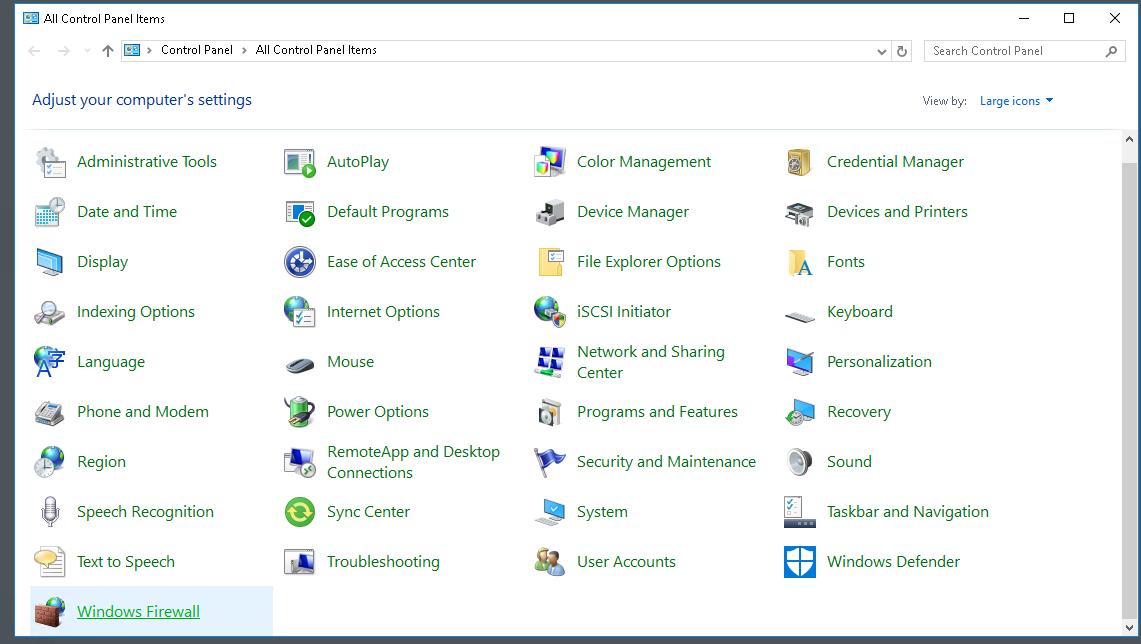Image resolution: width=1141 pixels, height=644 pixels.
Task: Open the Device Manager link
Action: click(632, 212)
